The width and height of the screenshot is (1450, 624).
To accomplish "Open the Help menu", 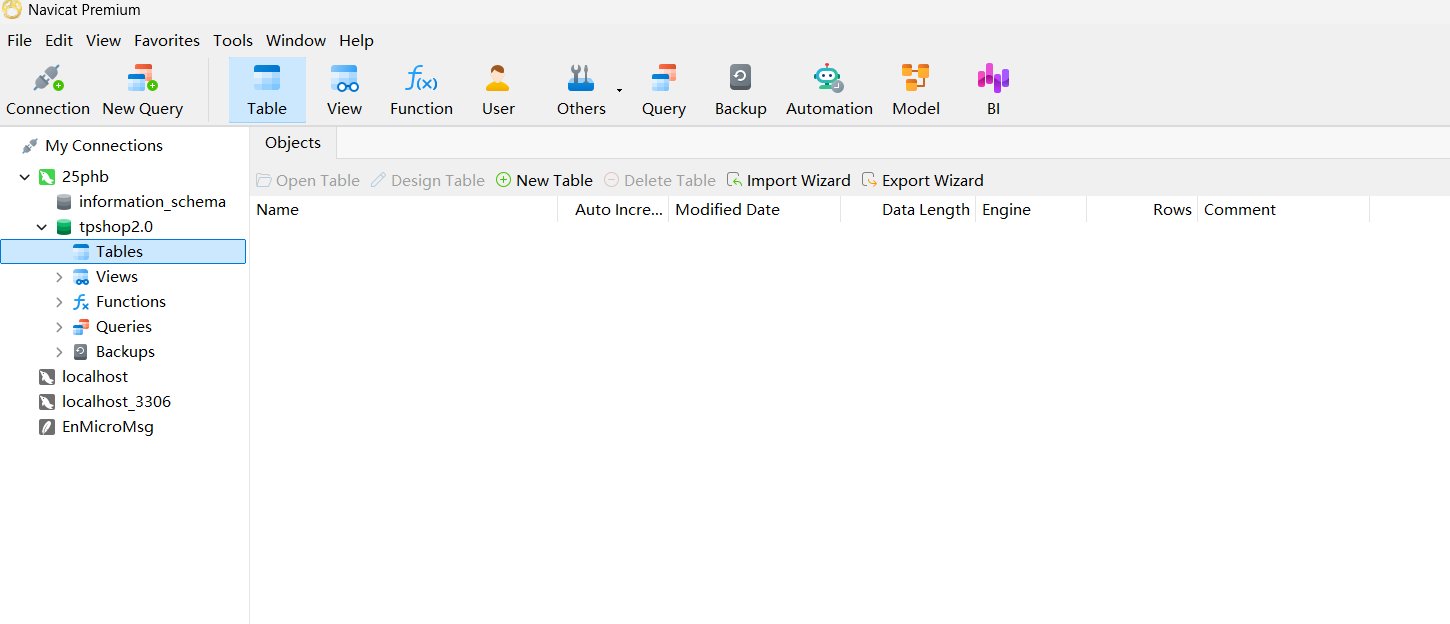I will 356,40.
